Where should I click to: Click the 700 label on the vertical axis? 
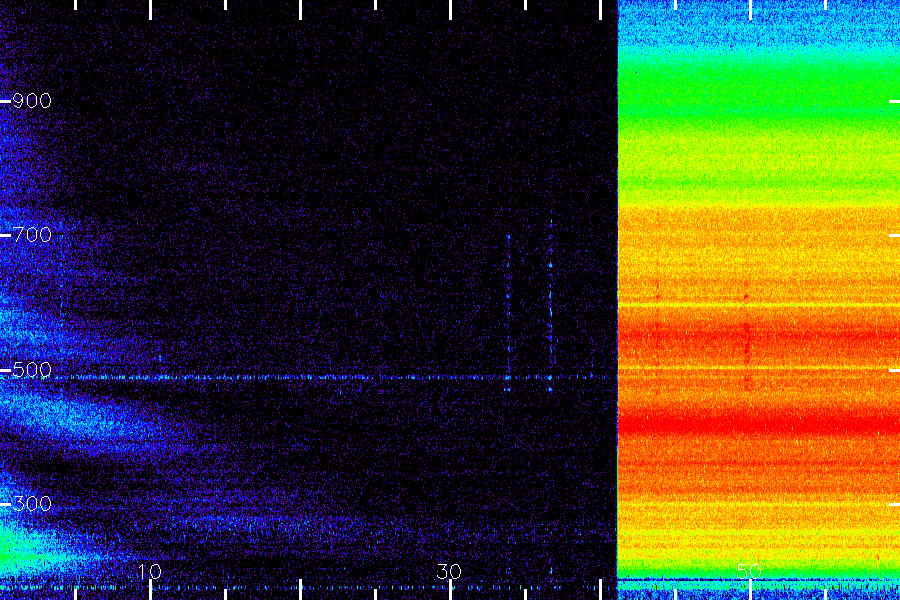point(32,235)
